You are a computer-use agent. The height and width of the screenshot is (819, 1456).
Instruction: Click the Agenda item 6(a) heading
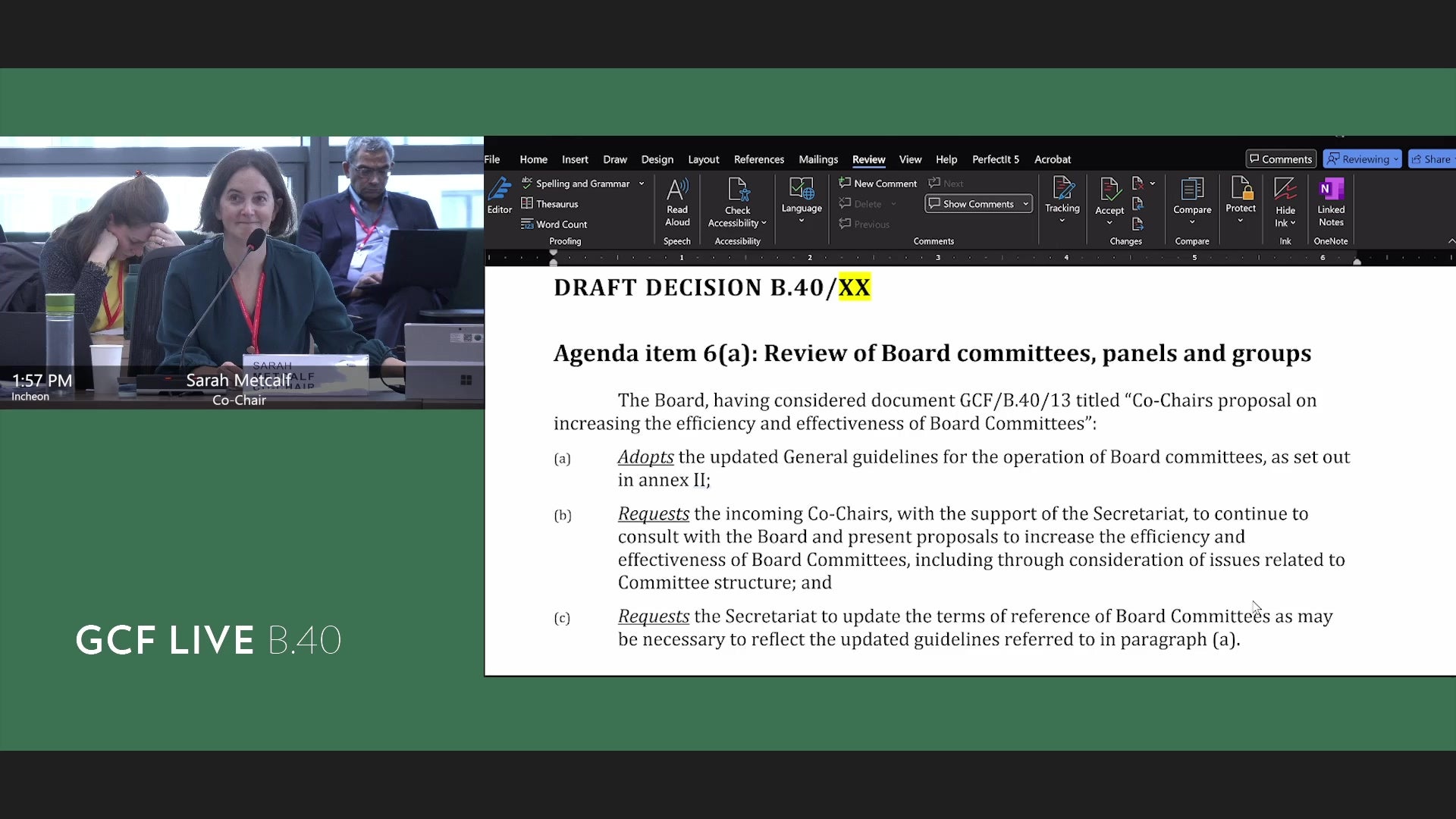click(x=932, y=353)
